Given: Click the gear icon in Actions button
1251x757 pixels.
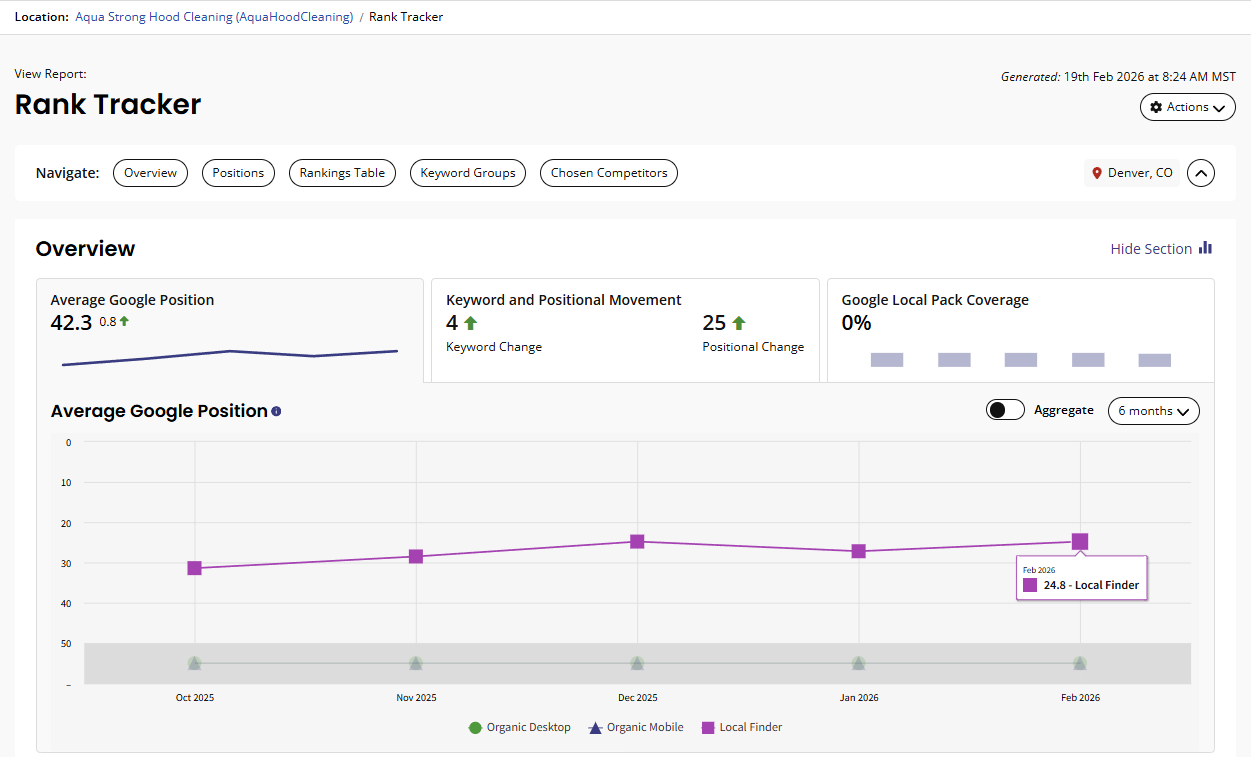Looking at the screenshot, I should click(1156, 107).
